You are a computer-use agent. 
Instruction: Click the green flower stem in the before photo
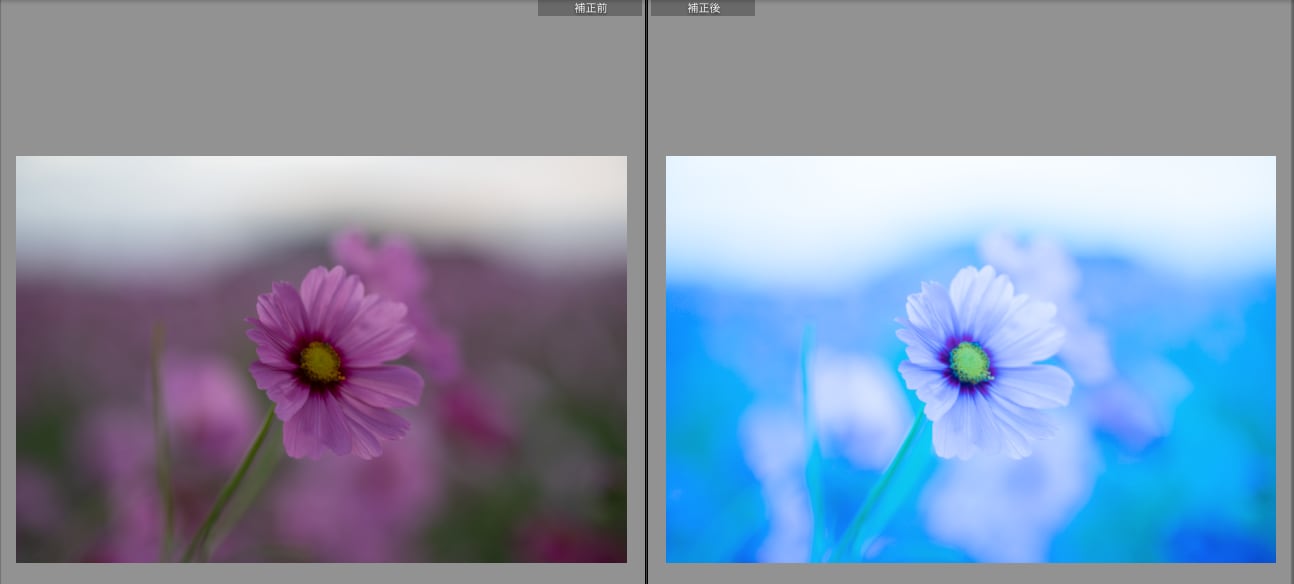(x=240, y=480)
